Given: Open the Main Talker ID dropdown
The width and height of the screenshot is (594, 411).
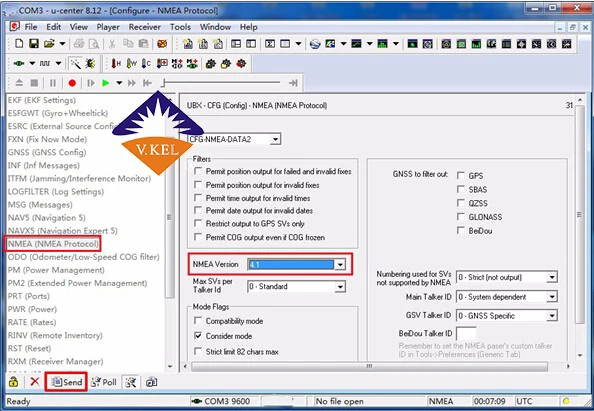Looking at the screenshot, I should [x=552, y=297].
